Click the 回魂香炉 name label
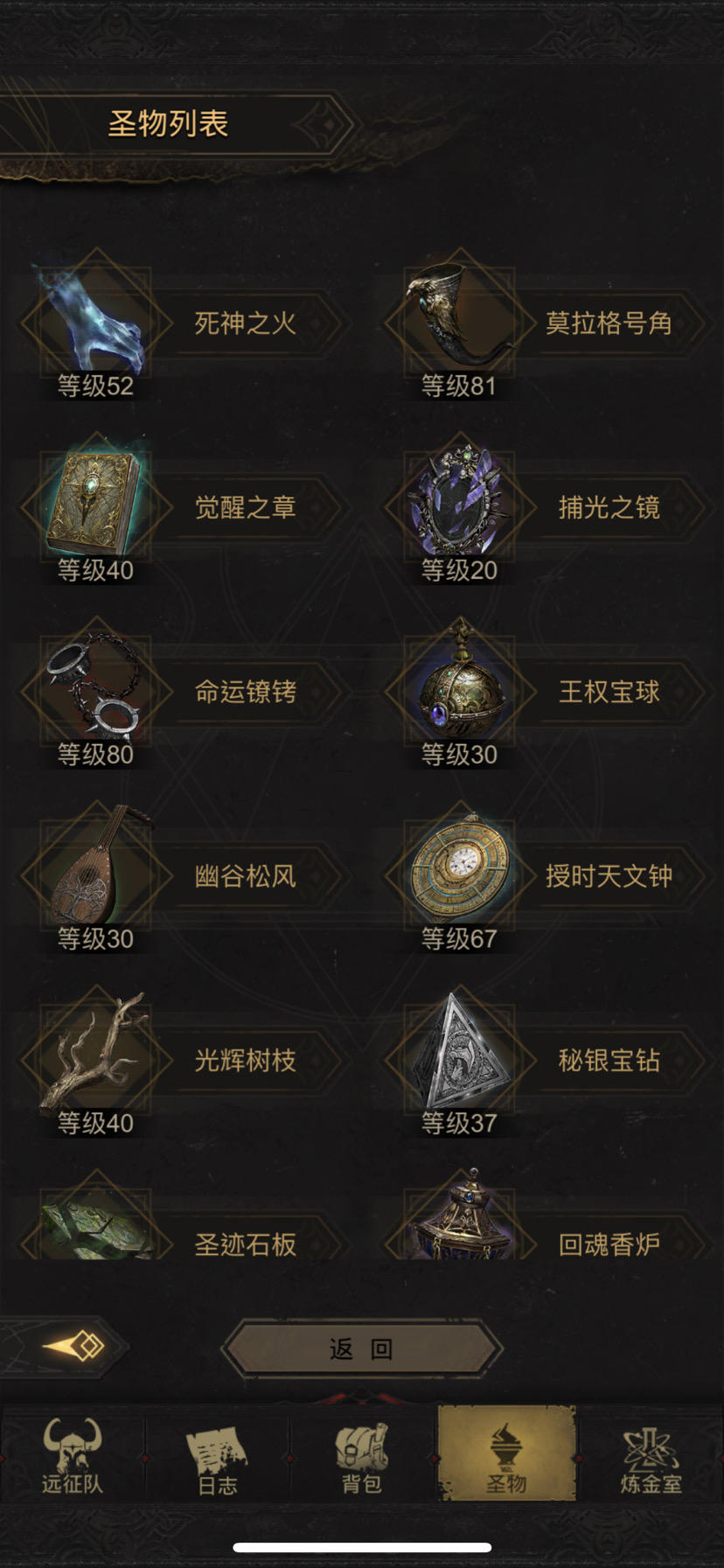Viewport: 724px width, 1568px height. tap(609, 1244)
